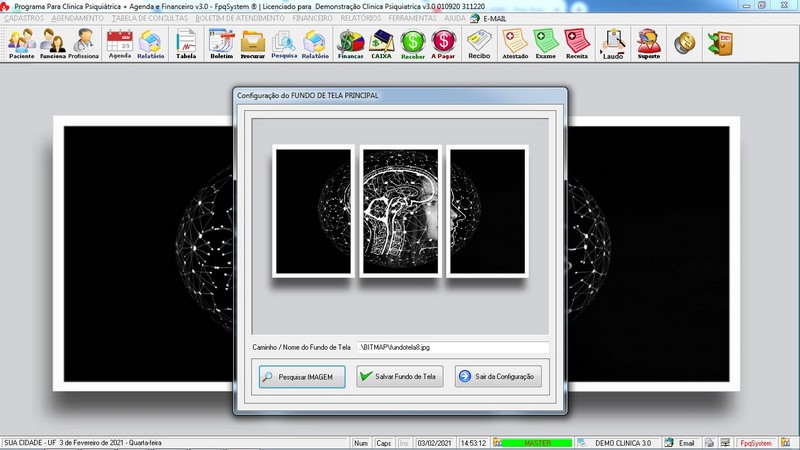
Task: Open the Relatório icon beside Pesquisa
Action: [x=315, y=44]
